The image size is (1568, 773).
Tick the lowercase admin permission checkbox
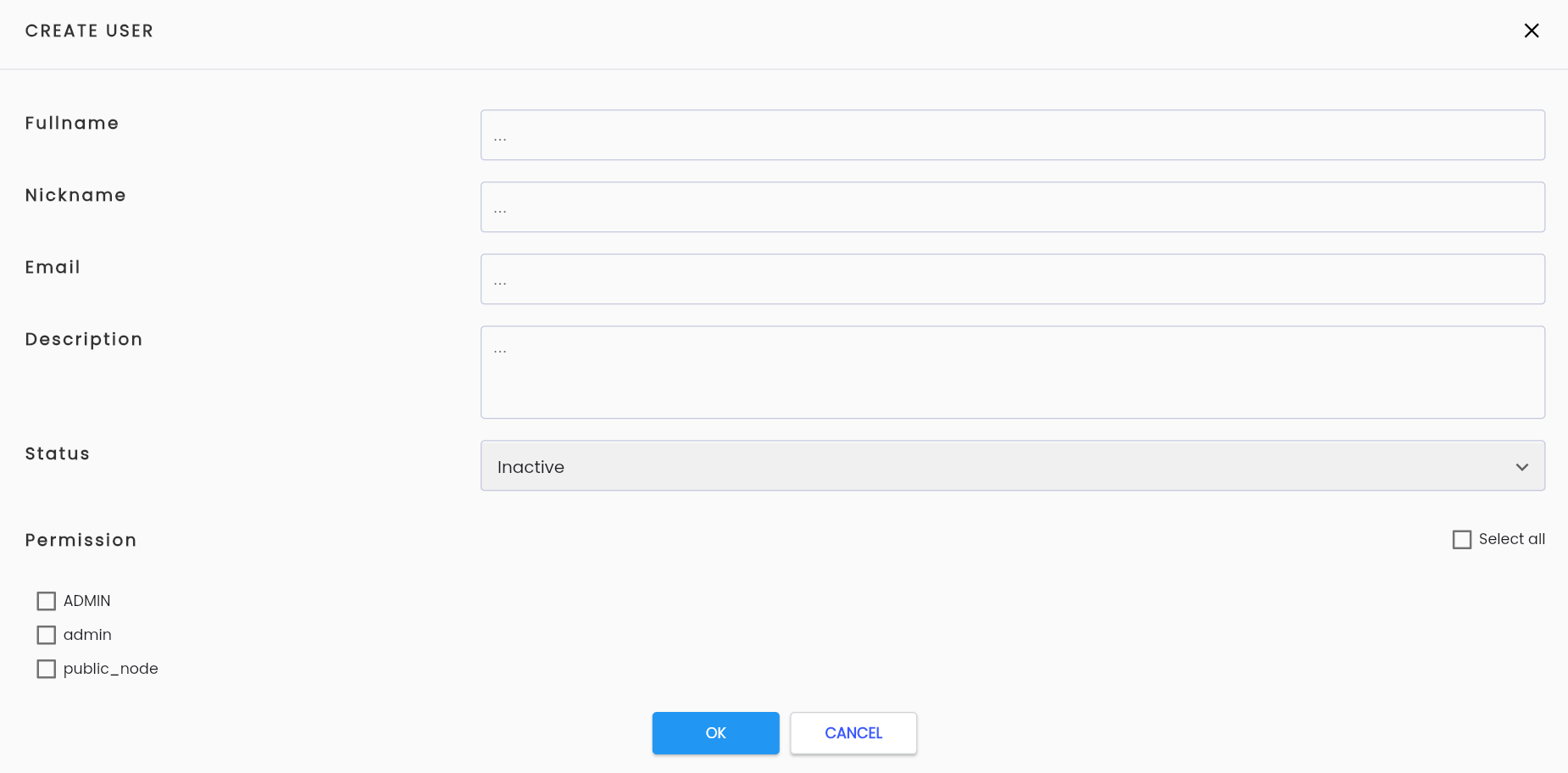47,635
